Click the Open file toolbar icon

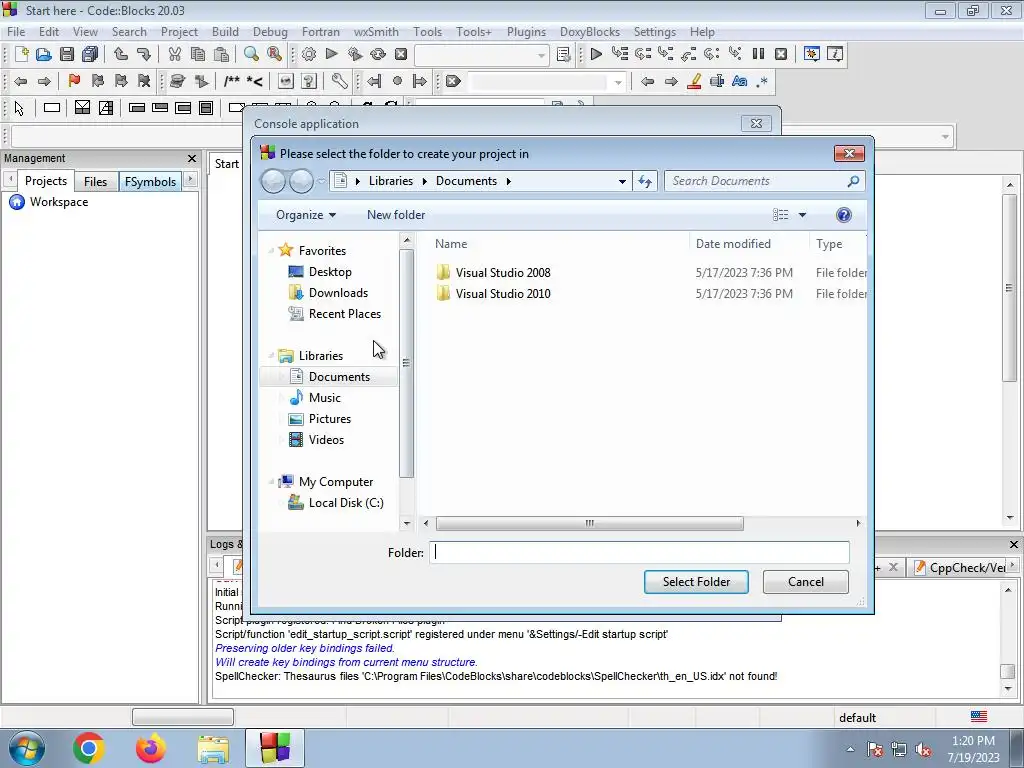44,54
